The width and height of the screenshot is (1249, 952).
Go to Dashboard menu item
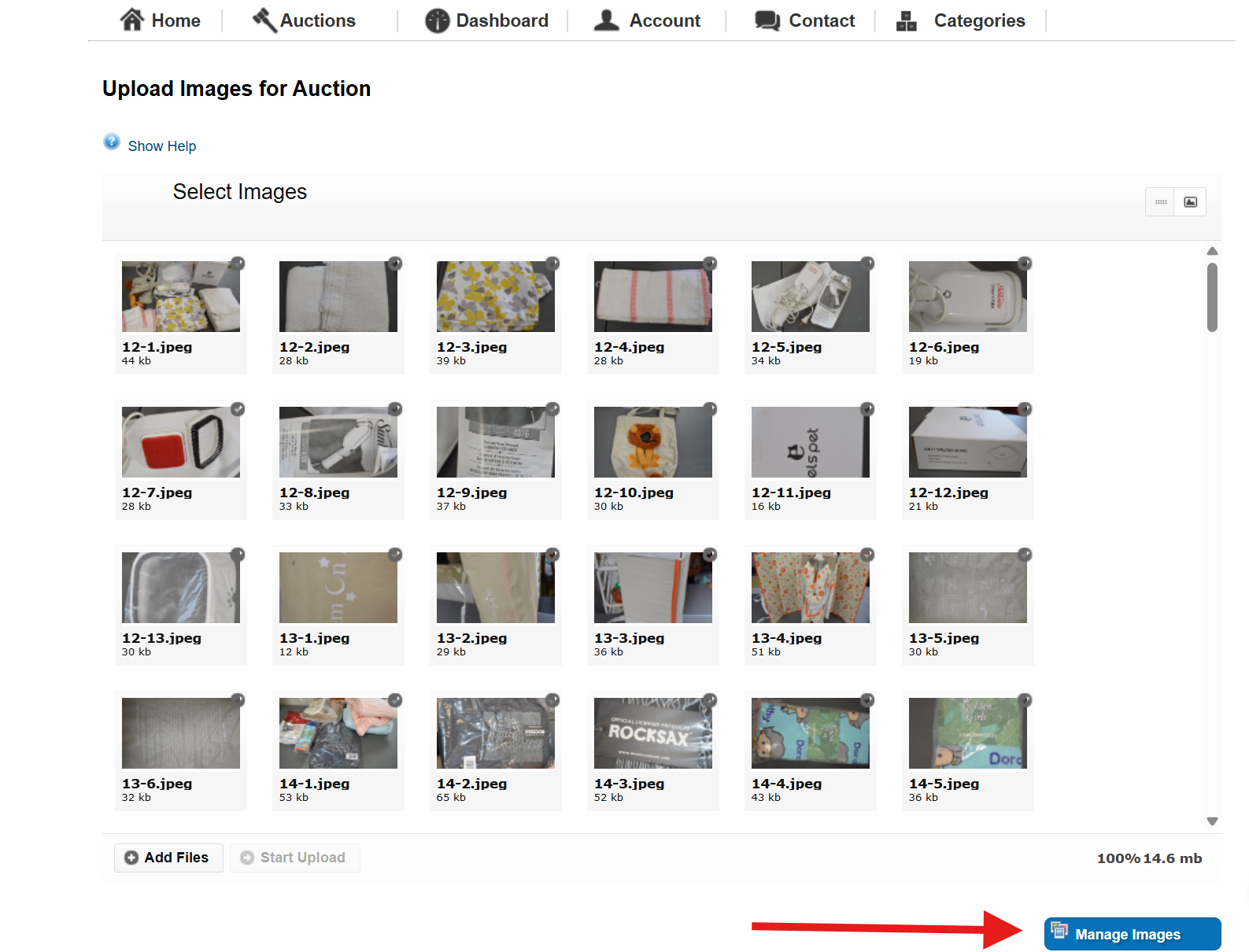tap(502, 20)
